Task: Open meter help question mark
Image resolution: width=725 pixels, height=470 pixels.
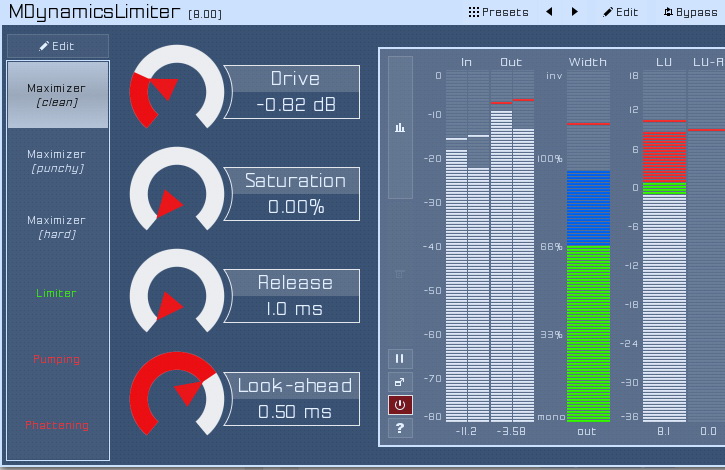Action: pyautogui.click(x=400, y=428)
